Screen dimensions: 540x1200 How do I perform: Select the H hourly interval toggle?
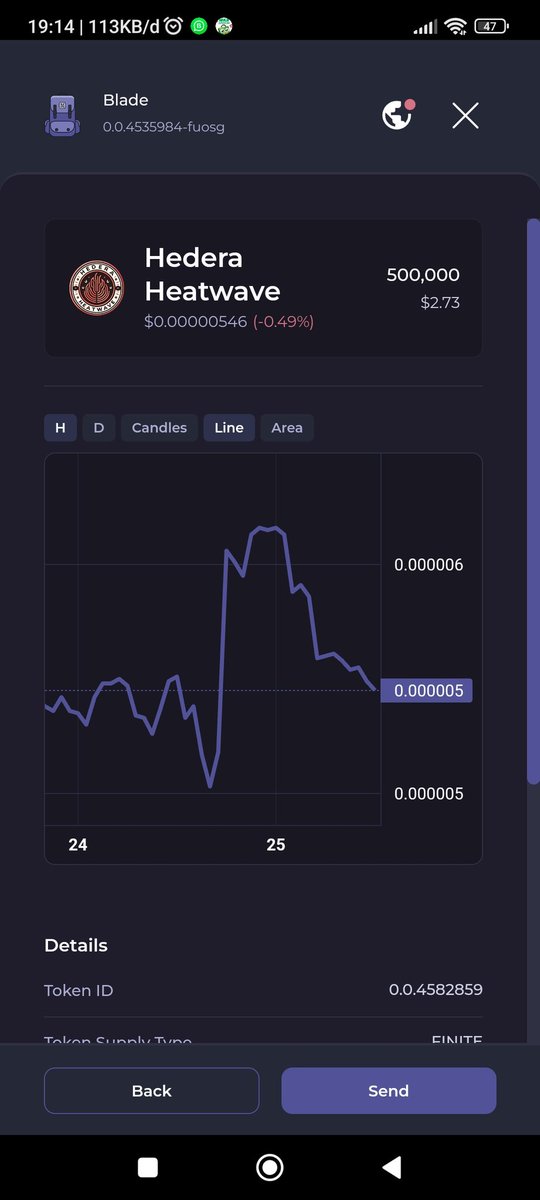click(60, 428)
